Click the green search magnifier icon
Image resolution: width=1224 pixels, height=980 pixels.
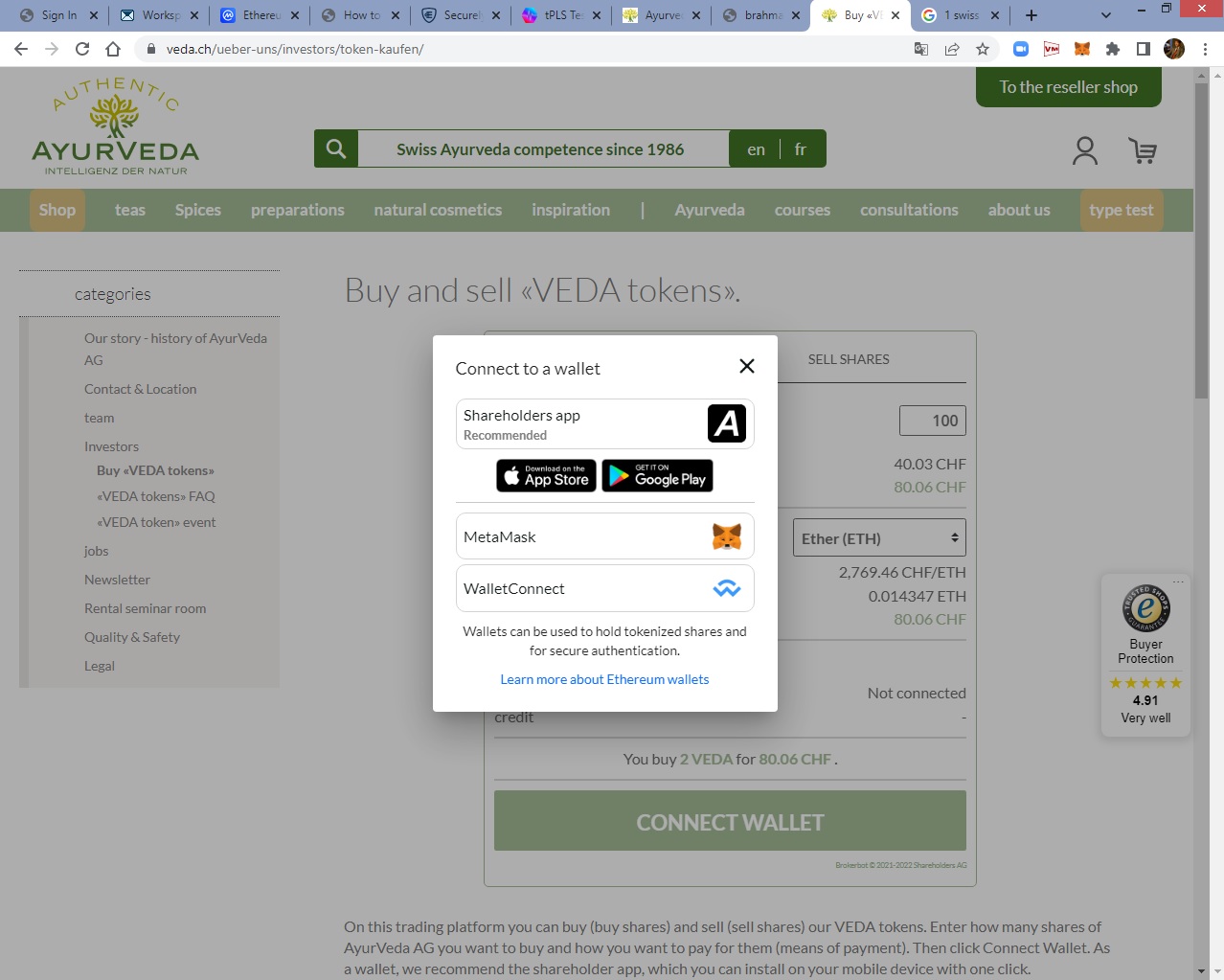tap(336, 148)
